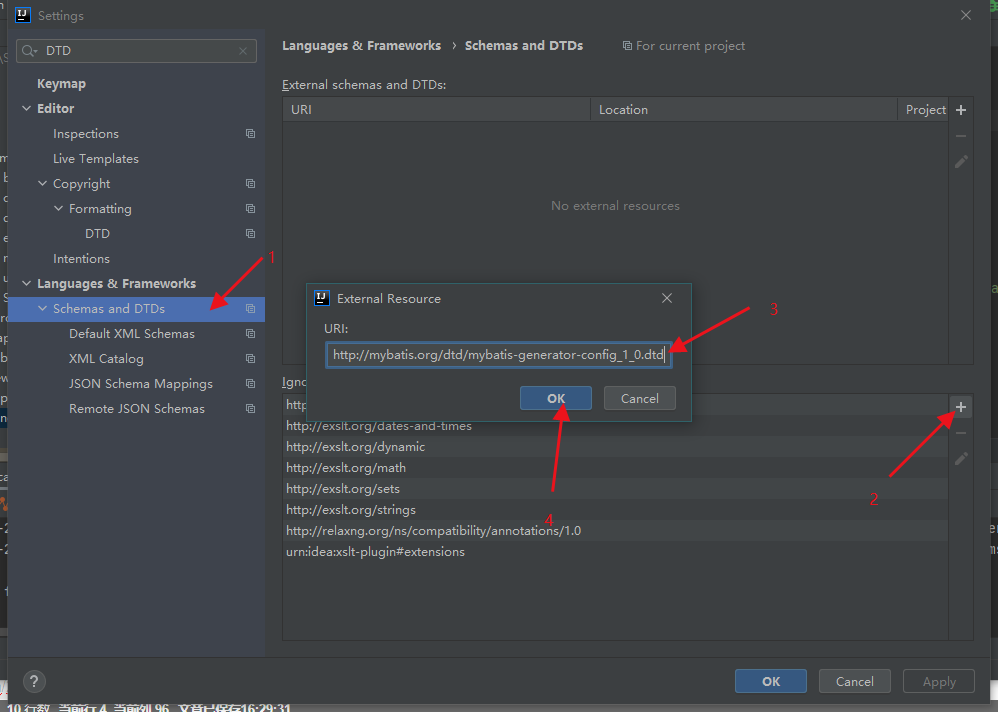Viewport: 998px width, 712px height.
Task: Collapse the Copyright node
Action: tap(41, 183)
